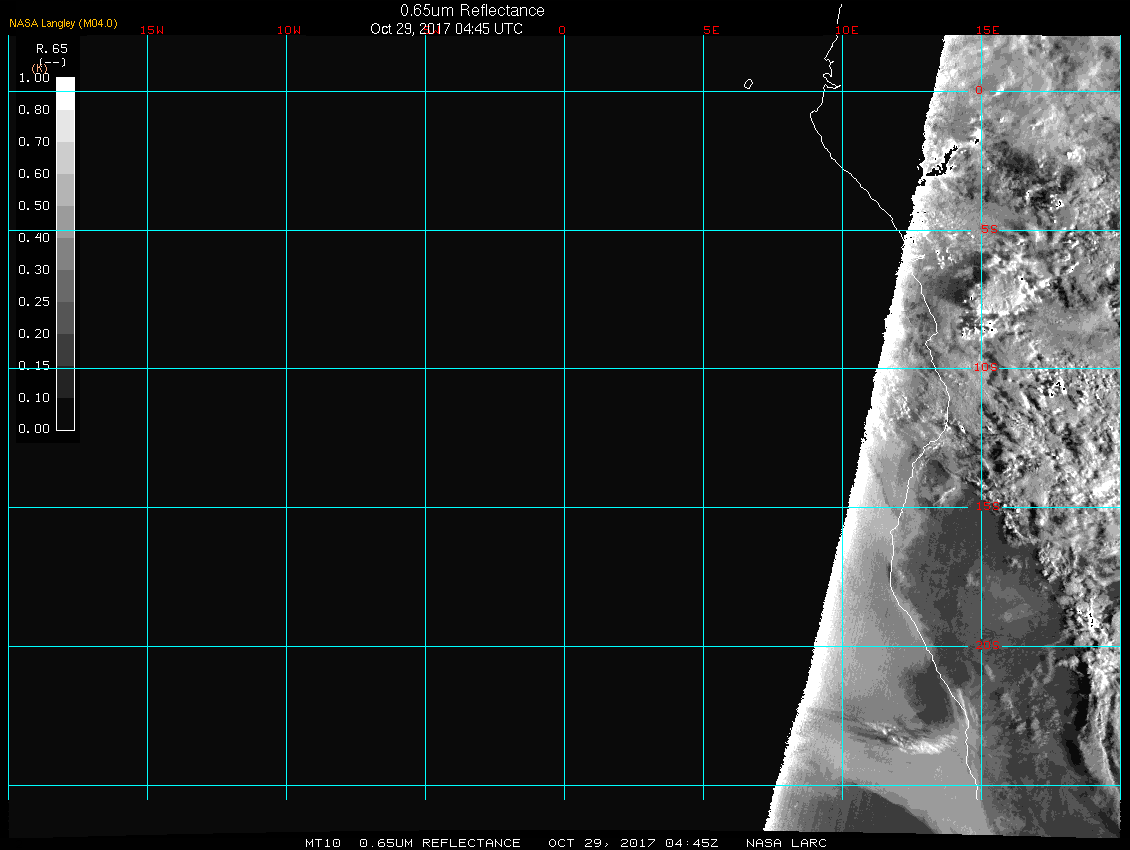Click the 0.10 value on the colorbar
This screenshot has height=850, width=1130.
34,398
